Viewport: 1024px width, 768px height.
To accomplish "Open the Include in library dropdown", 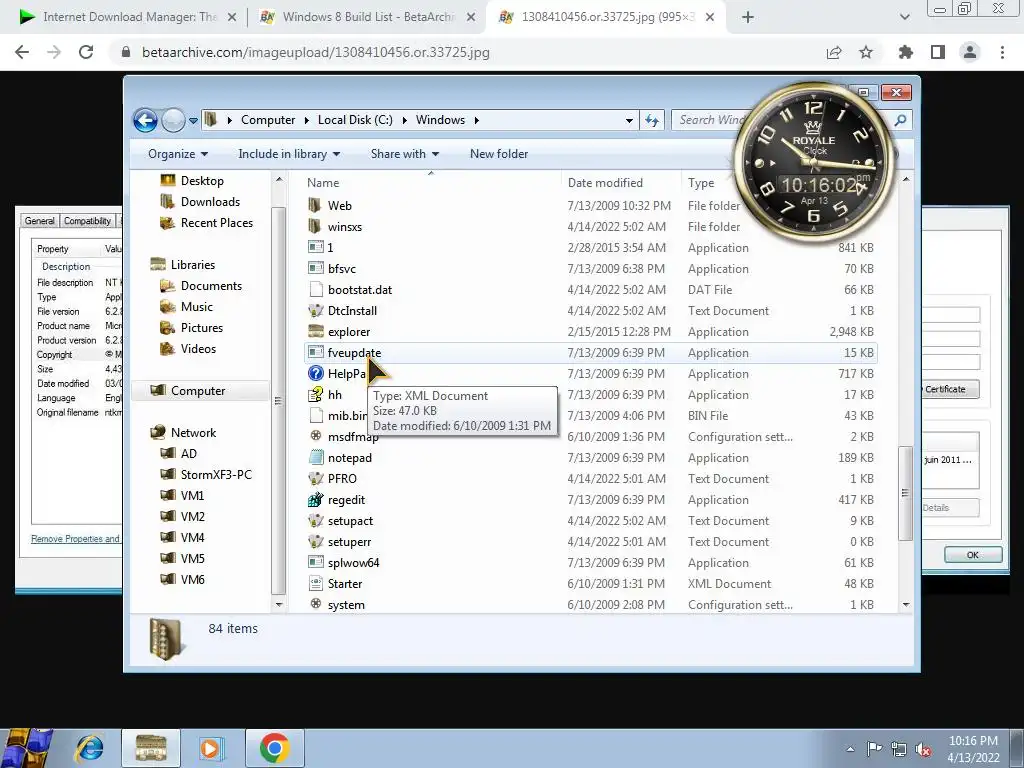I will [x=289, y=154].
